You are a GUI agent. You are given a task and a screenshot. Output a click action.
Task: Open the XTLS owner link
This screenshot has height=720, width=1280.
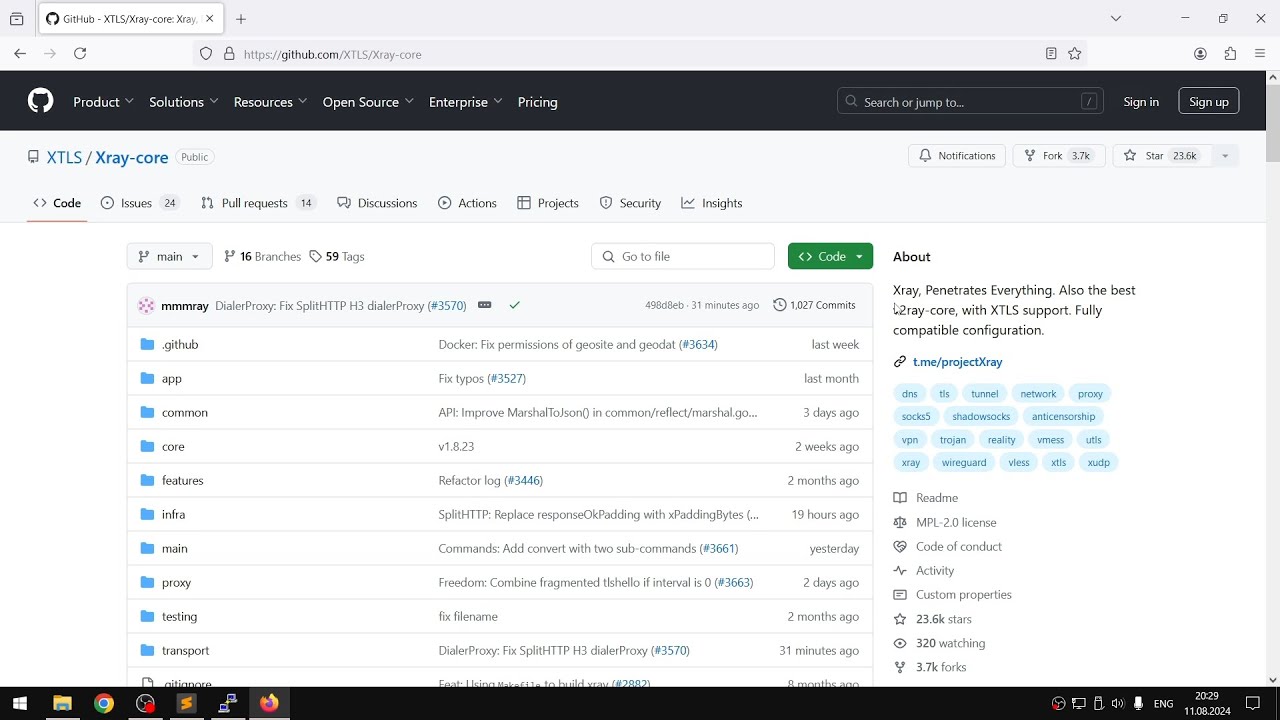(x=64, y=157)
